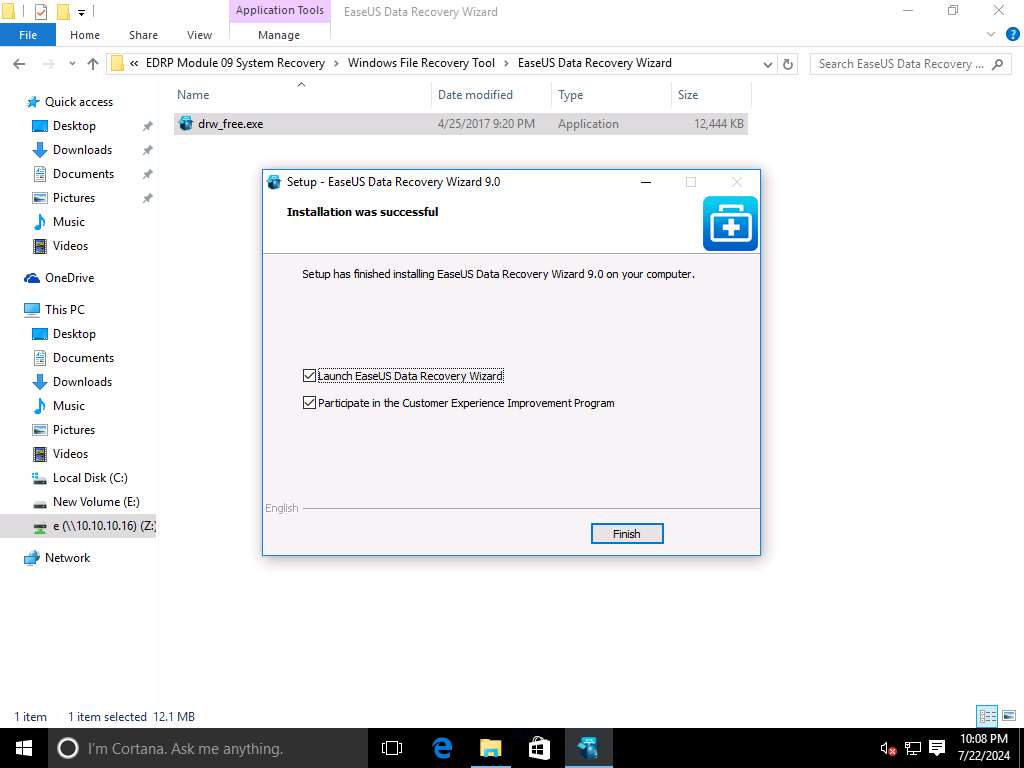This screenshot has height=768, width=1024.
Task: Go forward in File Explorer
Action: pos(48,63)
